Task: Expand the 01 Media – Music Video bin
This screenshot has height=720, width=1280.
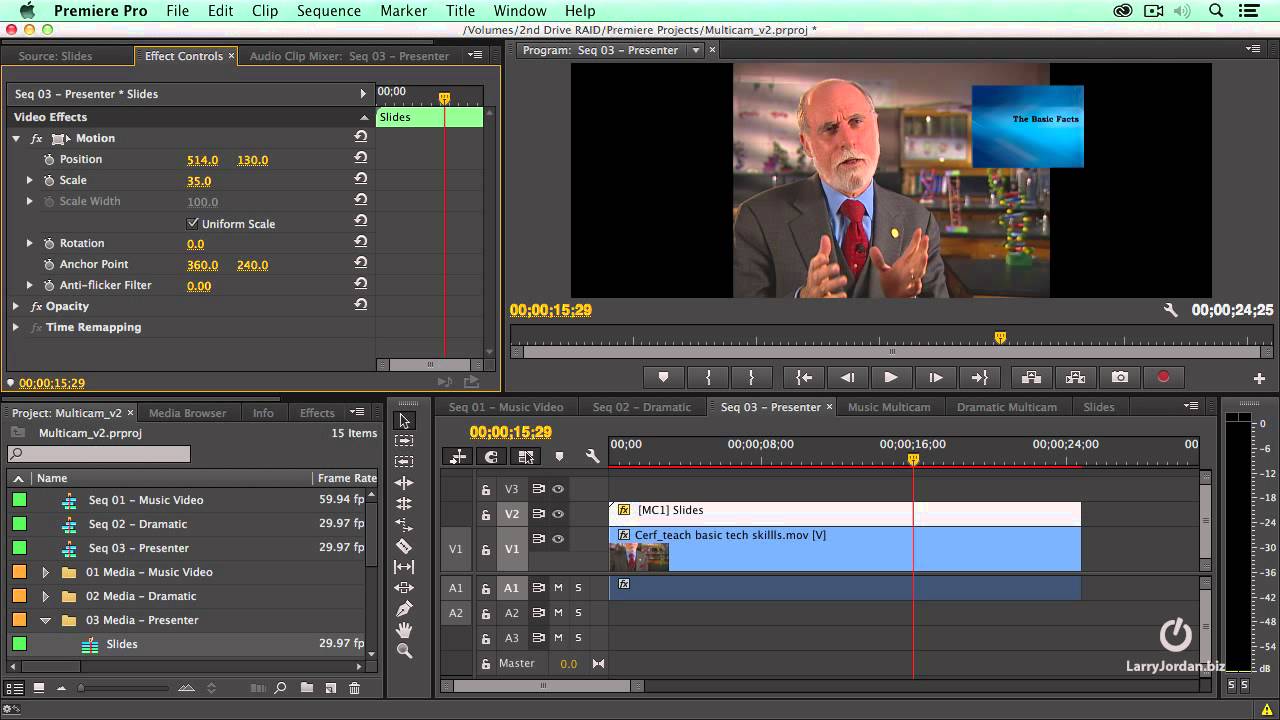Action: 45,572
